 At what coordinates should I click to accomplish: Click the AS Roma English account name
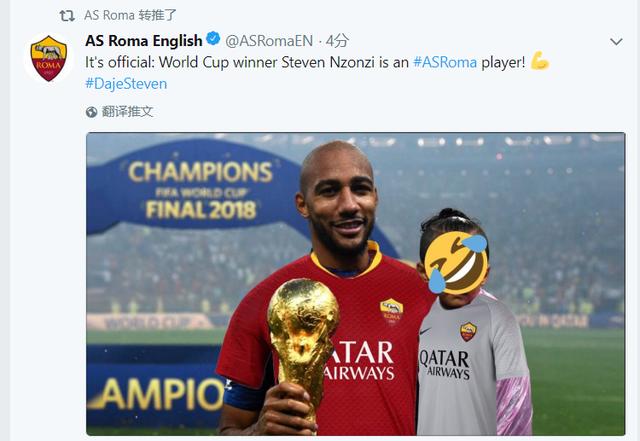pyautogui.click(x=144, y=40)
